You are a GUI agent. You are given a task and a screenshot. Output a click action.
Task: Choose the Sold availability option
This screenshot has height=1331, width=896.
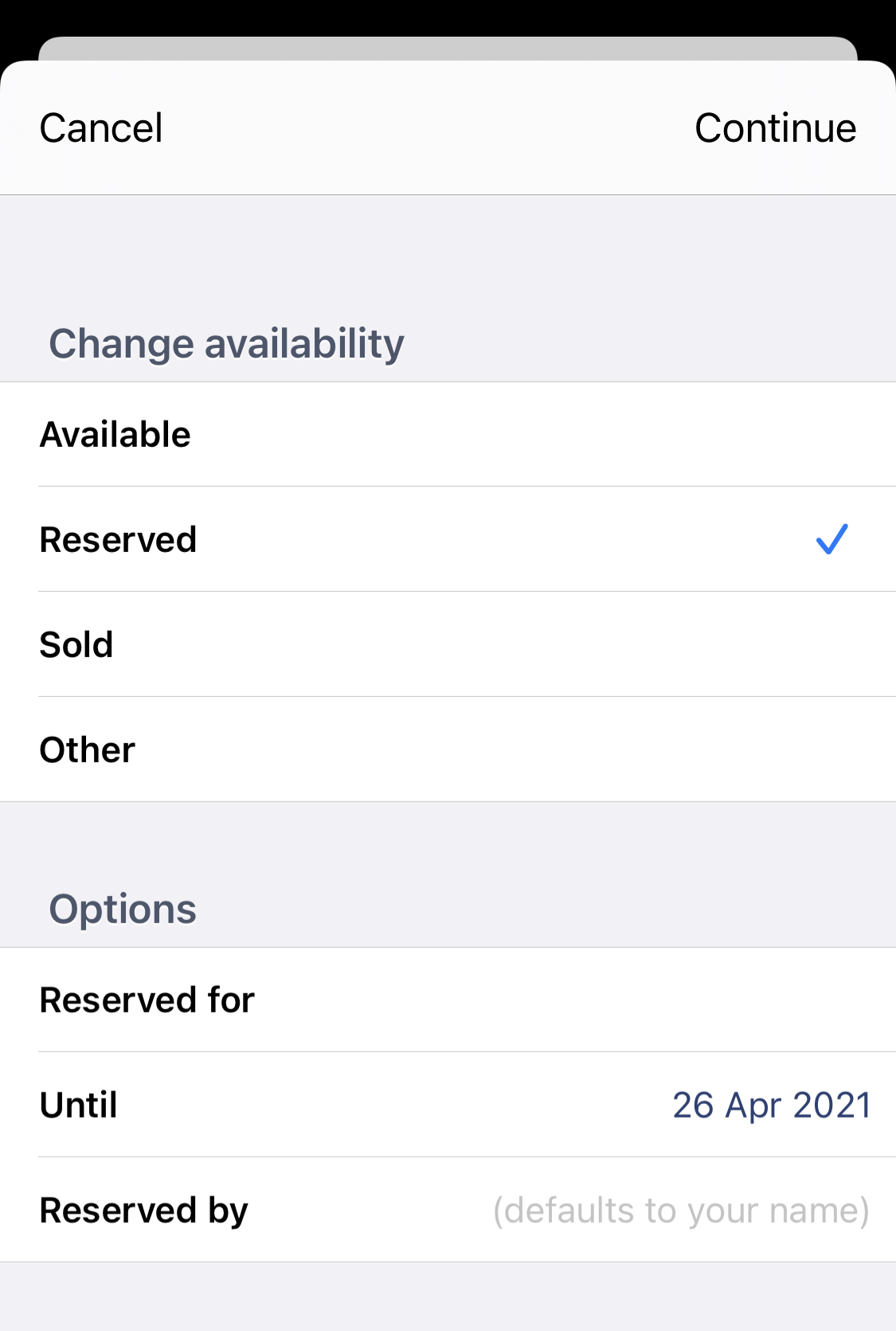click(76, 644)
